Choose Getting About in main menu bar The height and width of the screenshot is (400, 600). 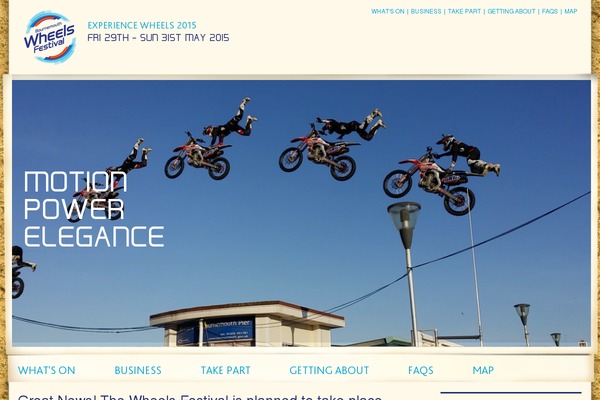coord(329,370)
